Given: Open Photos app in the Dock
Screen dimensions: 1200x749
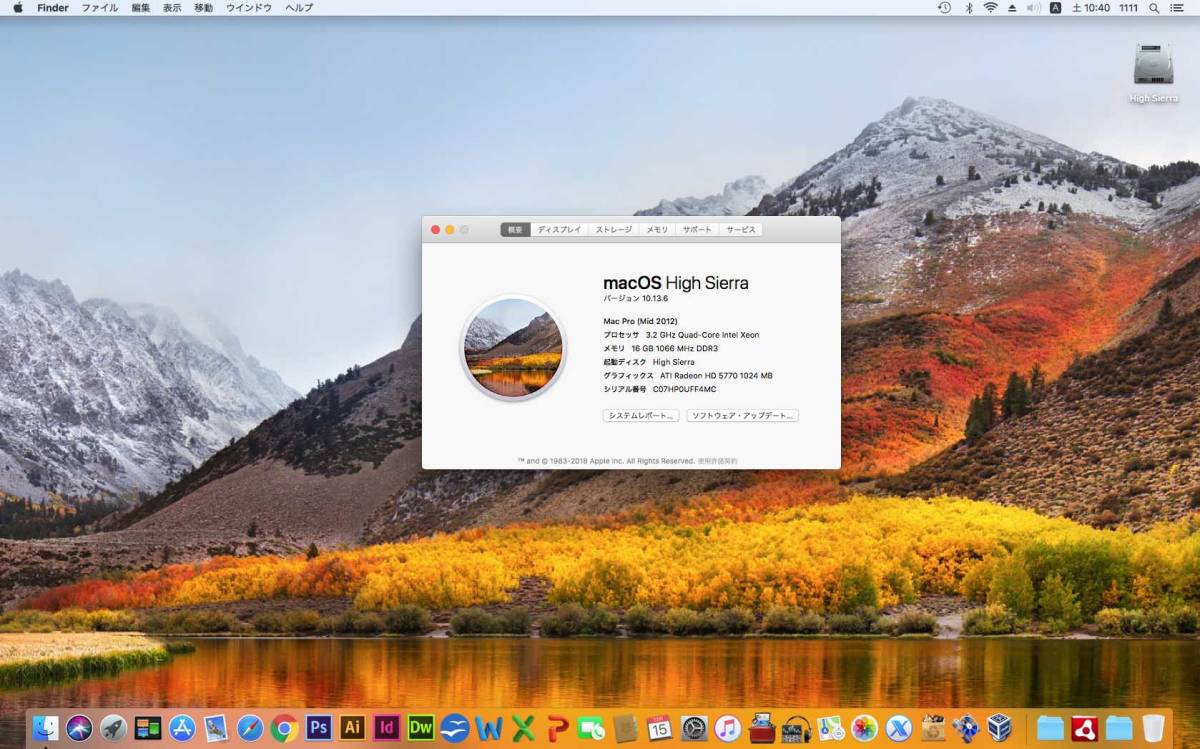Looking at the screenshot, I should [x=864, y=728].
